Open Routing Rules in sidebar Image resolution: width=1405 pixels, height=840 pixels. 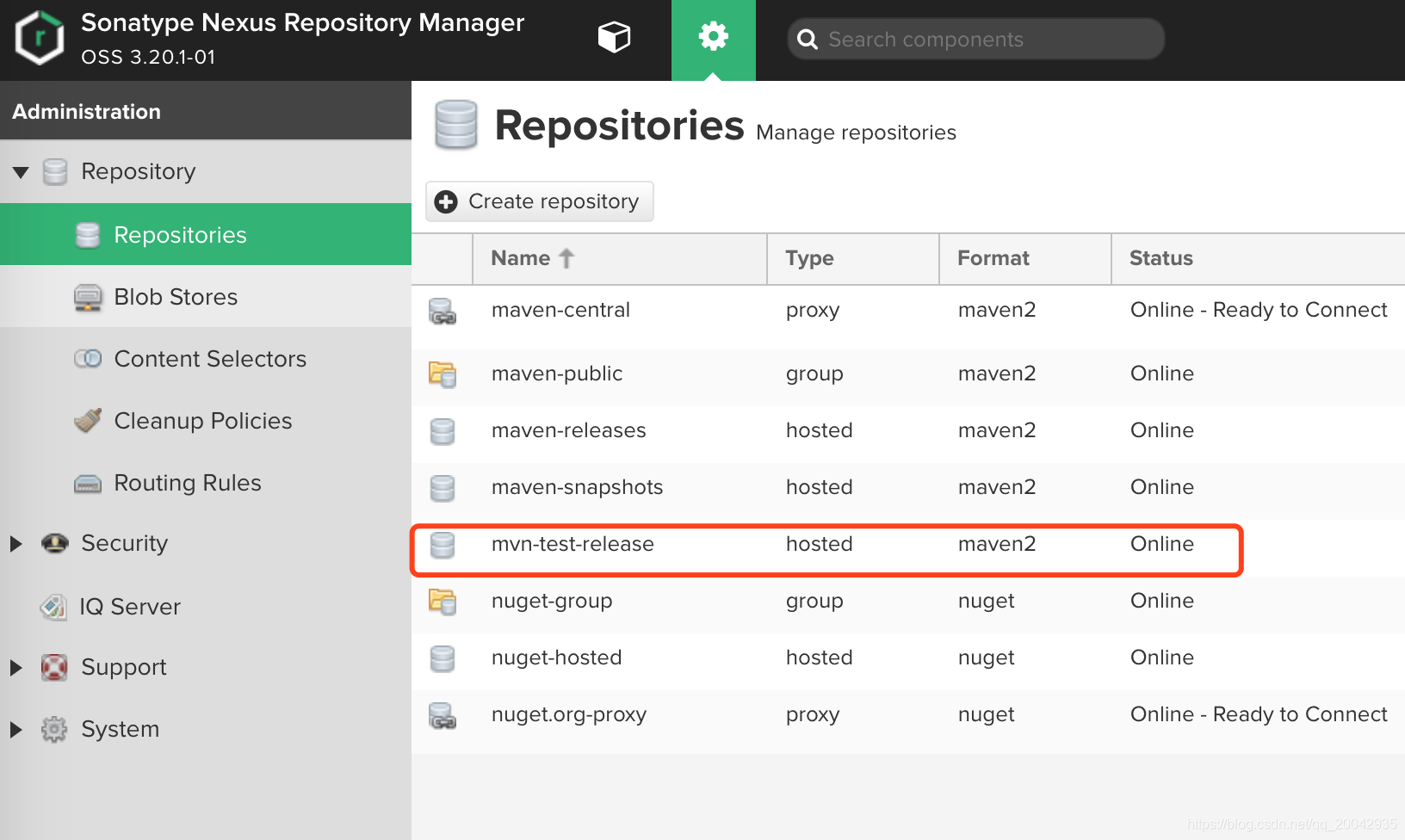tap(187, 483)
